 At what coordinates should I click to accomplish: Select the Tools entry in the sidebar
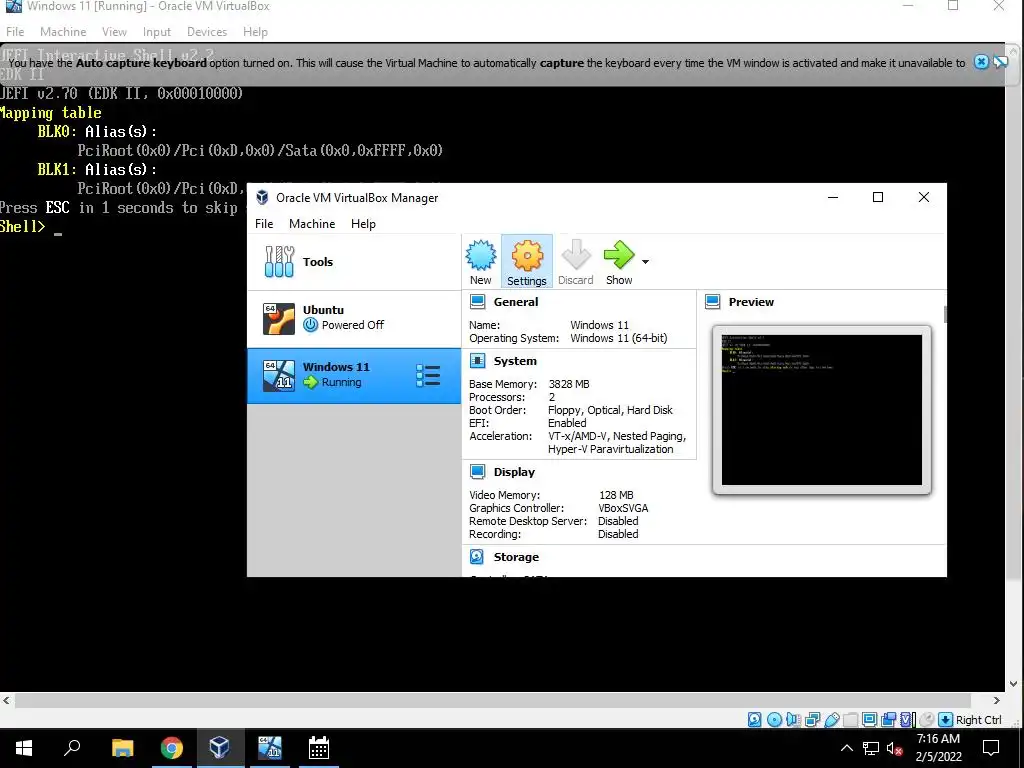354,262
